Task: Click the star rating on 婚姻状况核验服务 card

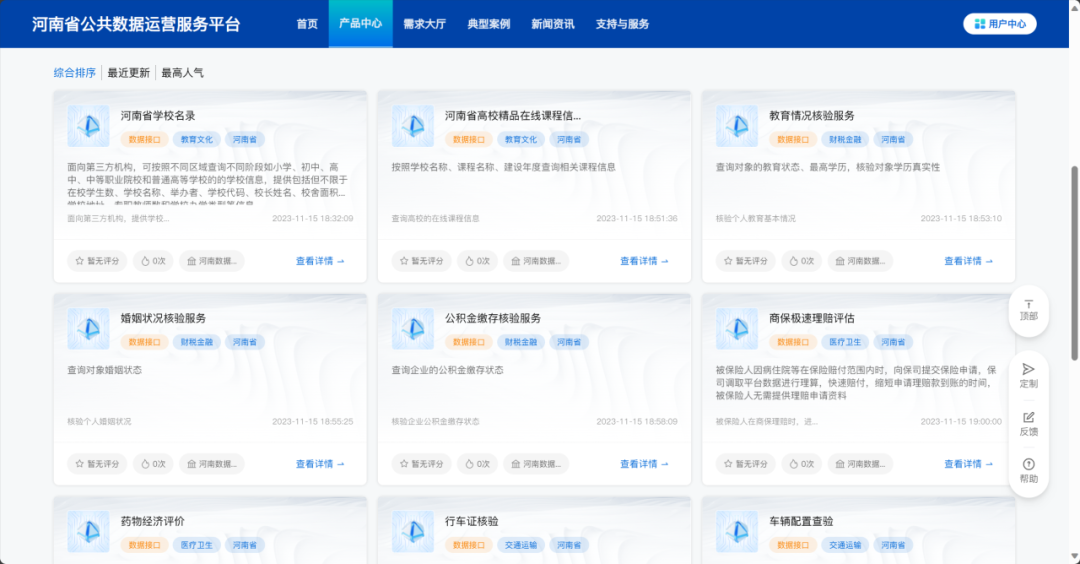Action: [x=96, y=464]
